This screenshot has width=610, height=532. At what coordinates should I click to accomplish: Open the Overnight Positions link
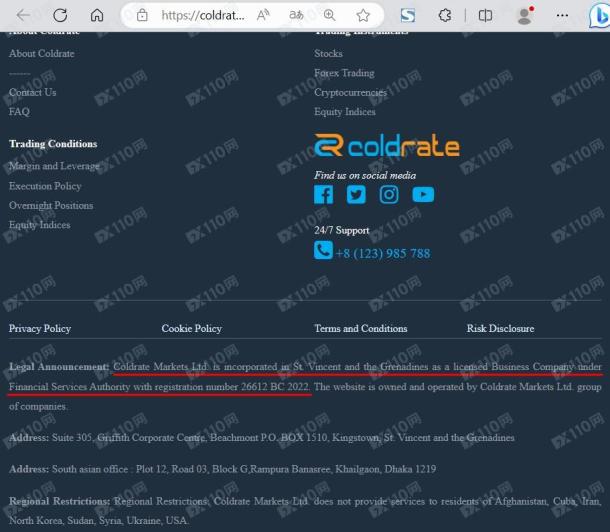51,206
